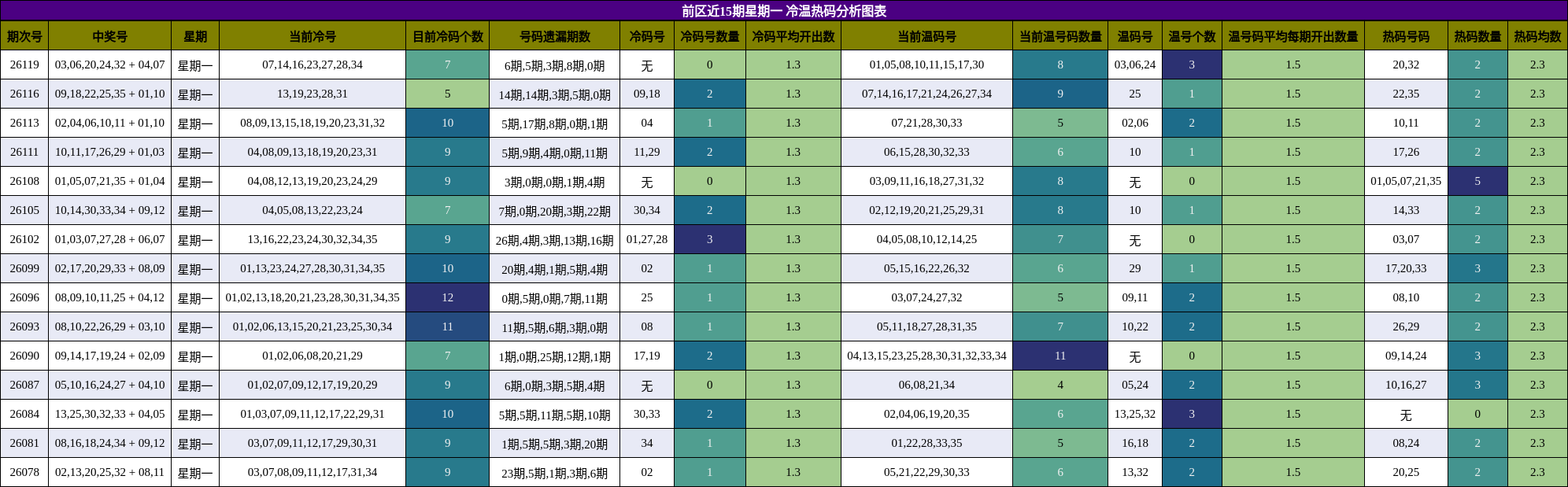Select warm code 13,25,32 in row 26084
The height and width of the screenshot is (487, 1568).
[x=1135, y=414]
